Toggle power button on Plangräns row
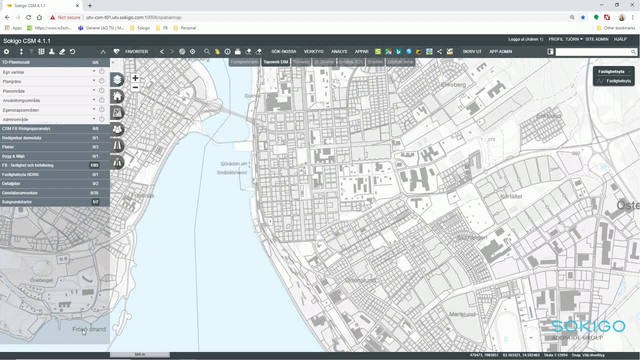The image size is (640, 360). pos(102,81)
